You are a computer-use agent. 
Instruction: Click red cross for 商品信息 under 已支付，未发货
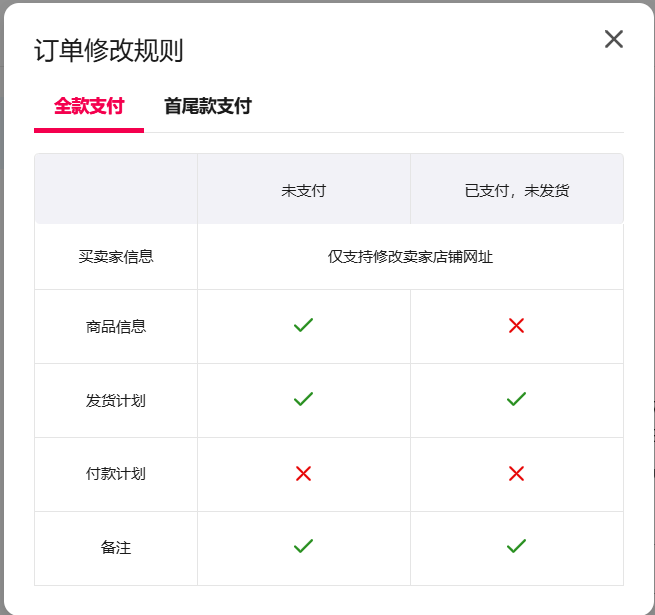516,325
